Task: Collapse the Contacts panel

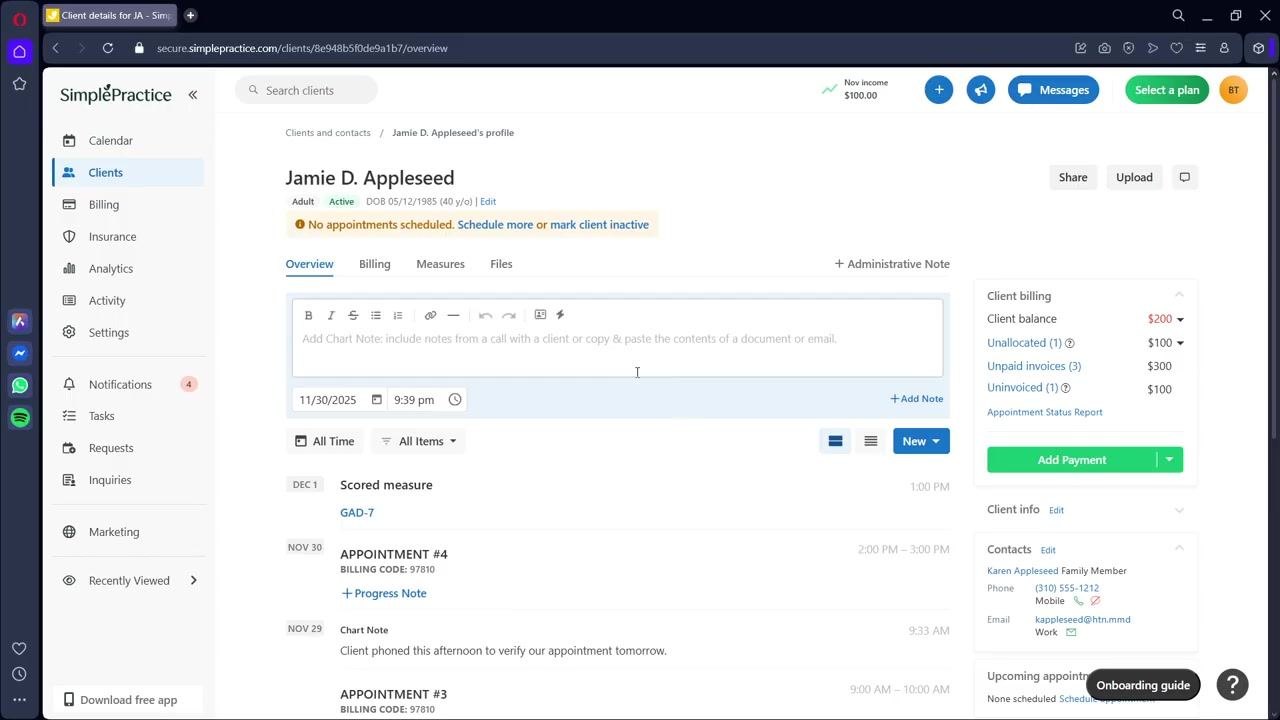Action: pos(1179,548)
